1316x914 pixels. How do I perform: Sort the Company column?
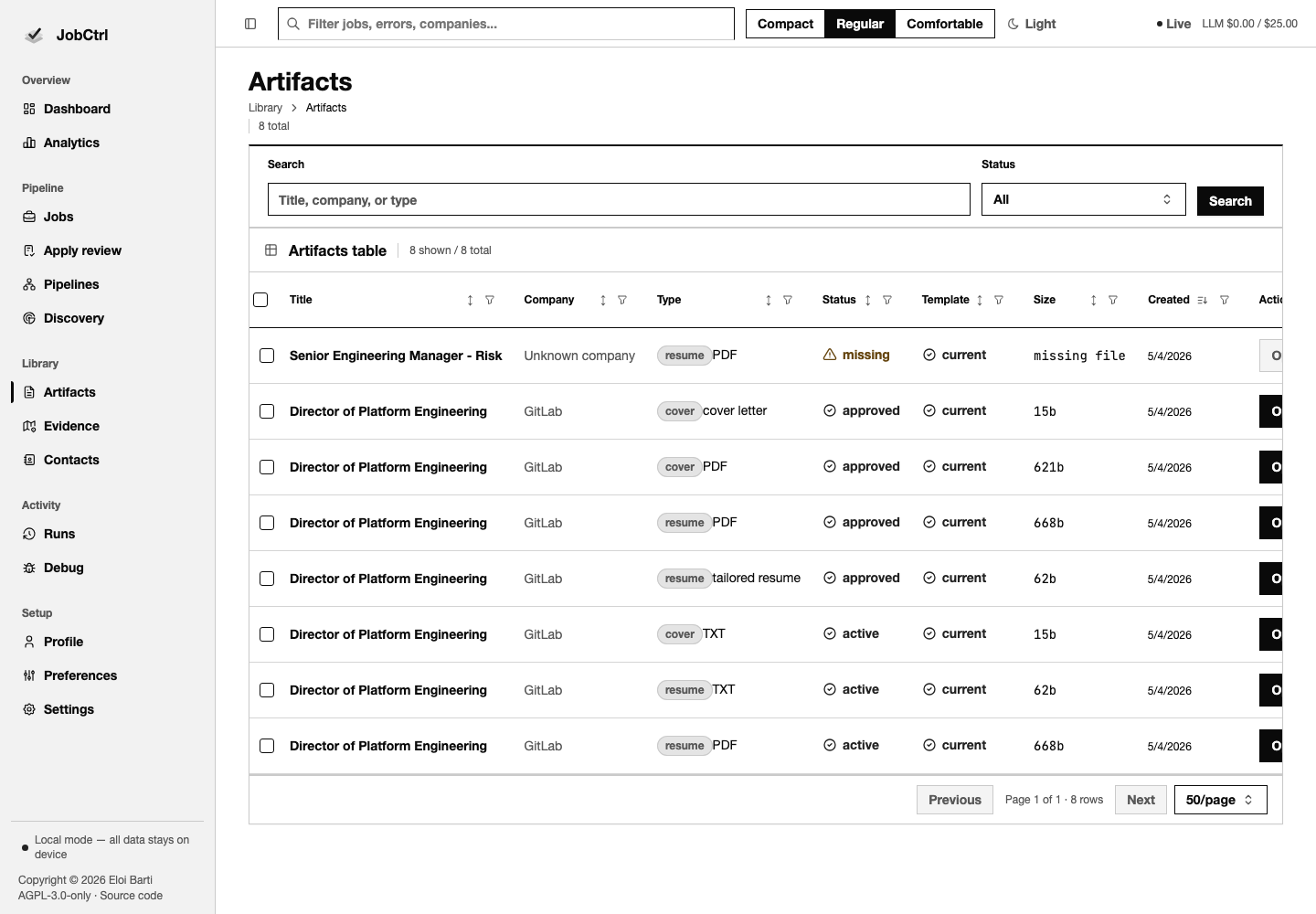tap(603, 300)
